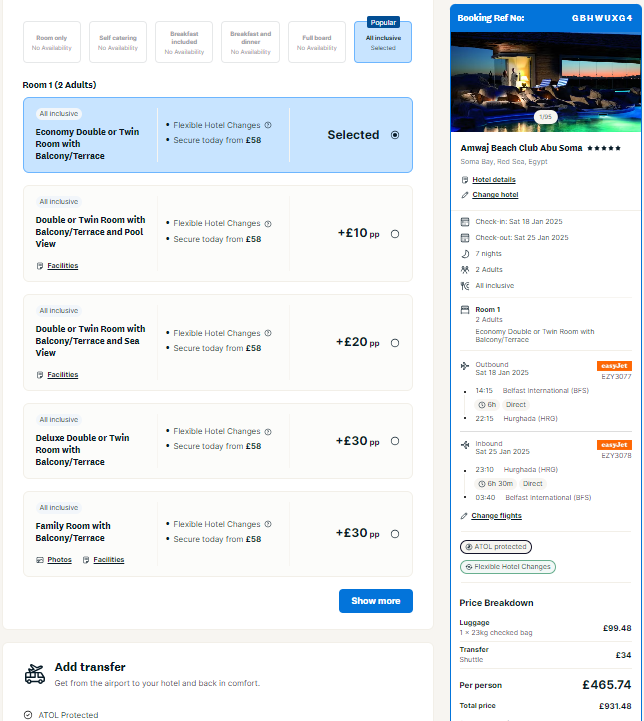This screenshot has width=644, height=721.
Task: Open Flexible Hotel Changes info icon in Sea View room
Action: click(268, 333)
